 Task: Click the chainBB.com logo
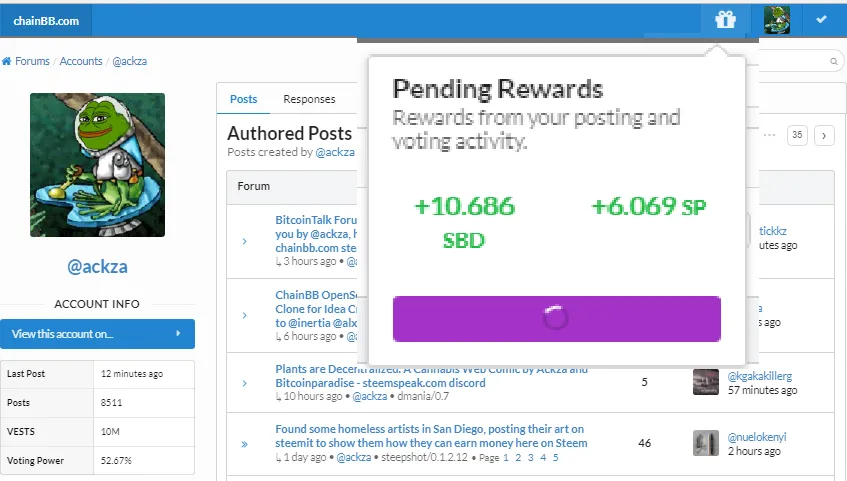(x=46, y=21)
